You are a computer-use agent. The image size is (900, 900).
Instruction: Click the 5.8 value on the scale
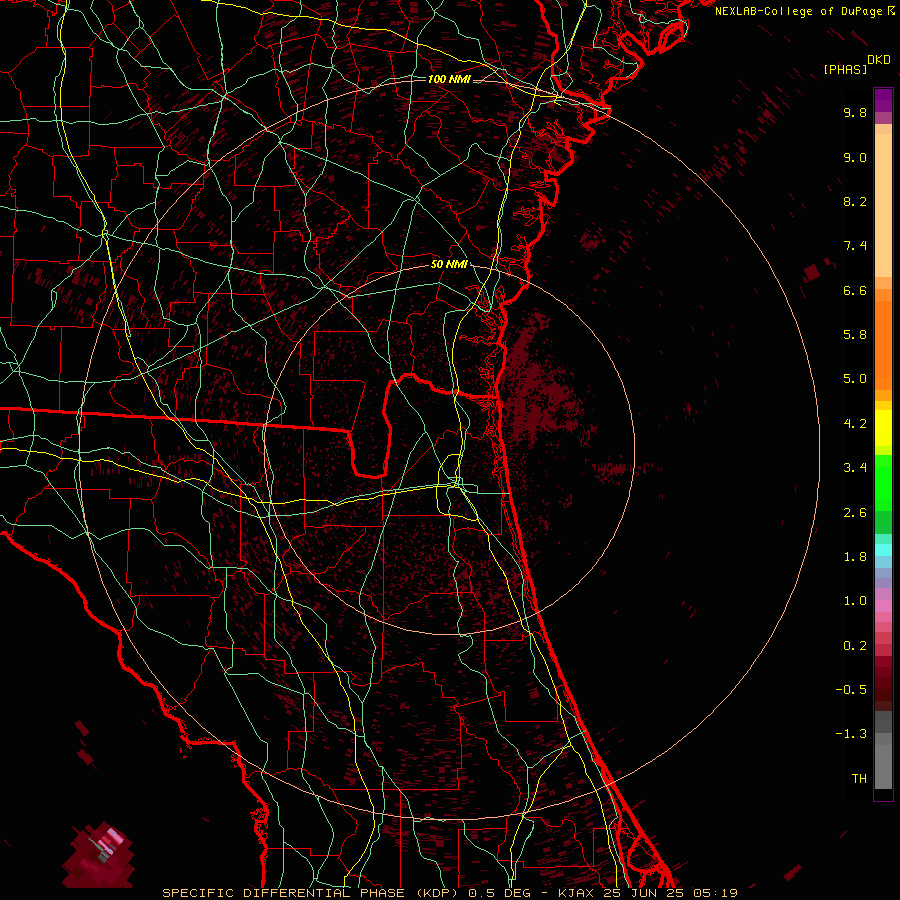(x=855, y=335)
